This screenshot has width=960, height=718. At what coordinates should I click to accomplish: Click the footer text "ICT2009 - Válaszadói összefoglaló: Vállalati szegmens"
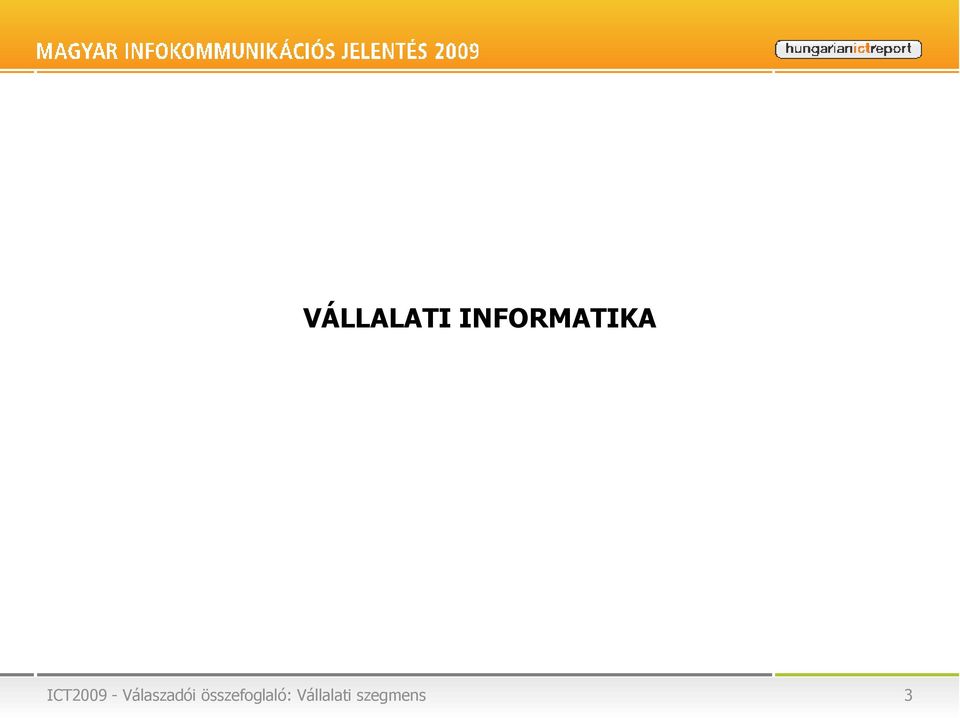236,695
